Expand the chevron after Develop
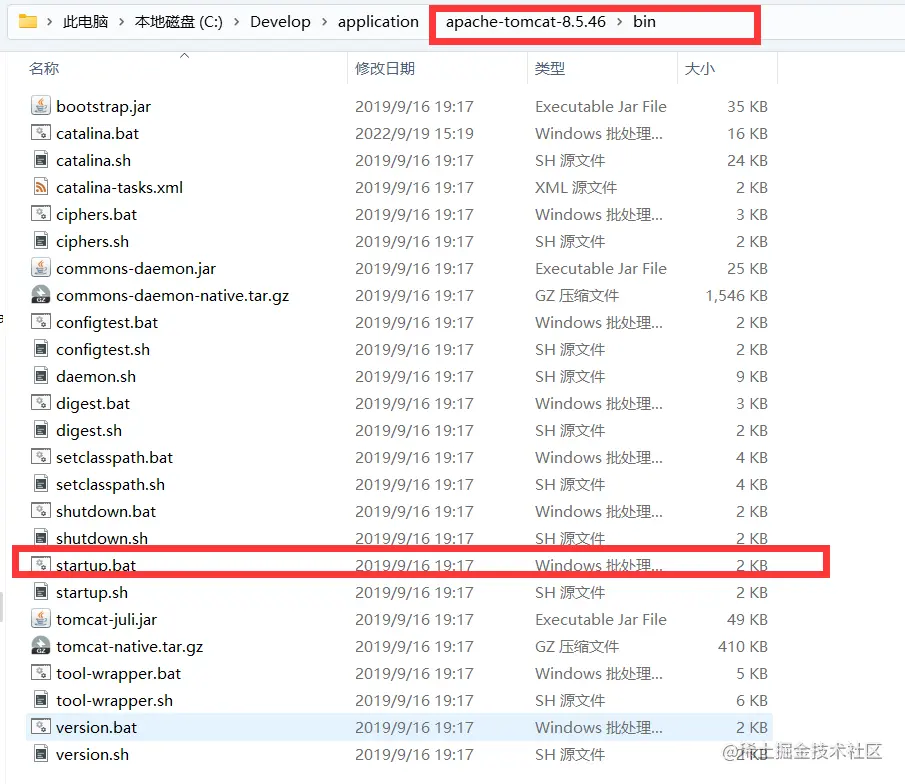Viewport: 905px width, 784px height. (324, 22)
